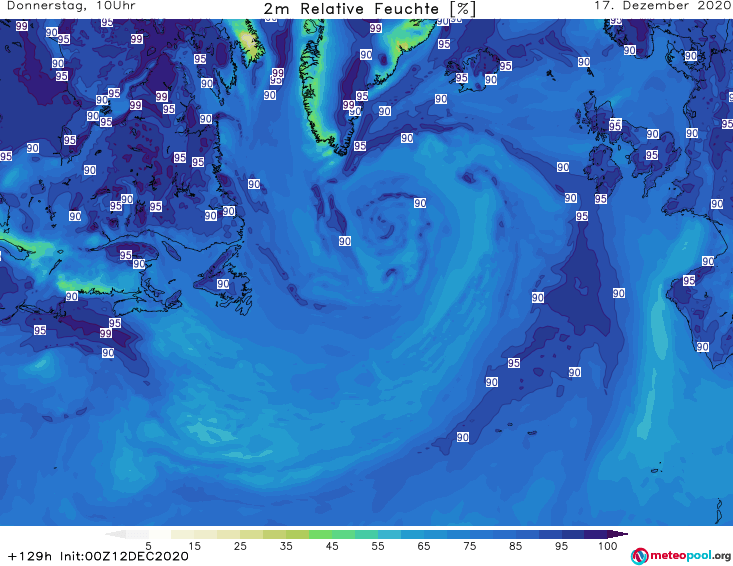Select the date '17. Dezember 2020'
The image size is (733, 566).
(663, 6)
